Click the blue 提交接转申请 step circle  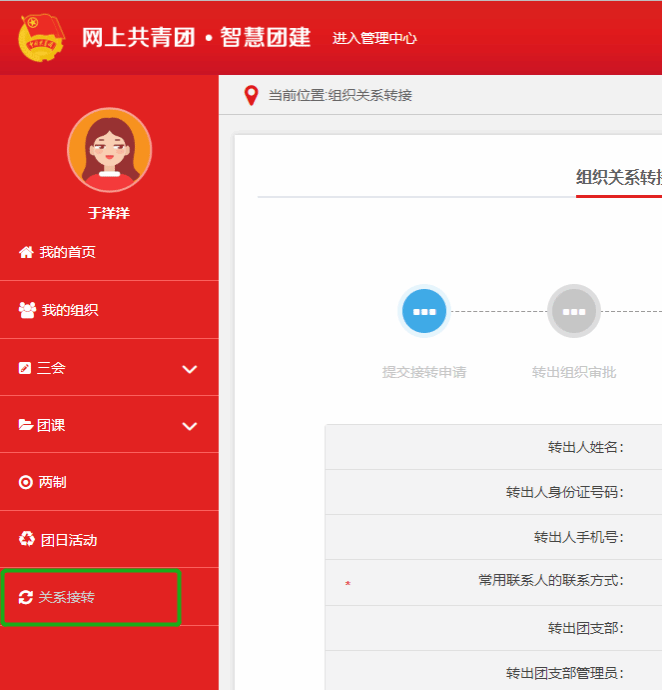[x=424, y=311]
